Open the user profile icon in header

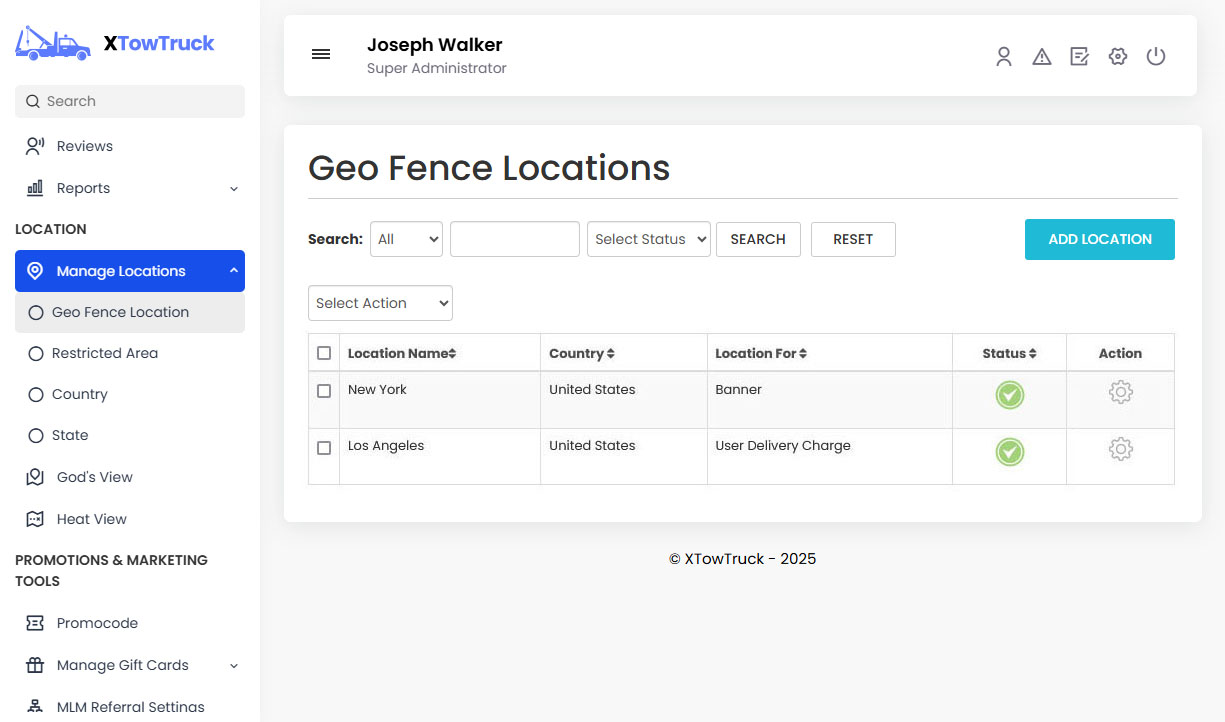pyautogui.click(x=1004, y=57)
